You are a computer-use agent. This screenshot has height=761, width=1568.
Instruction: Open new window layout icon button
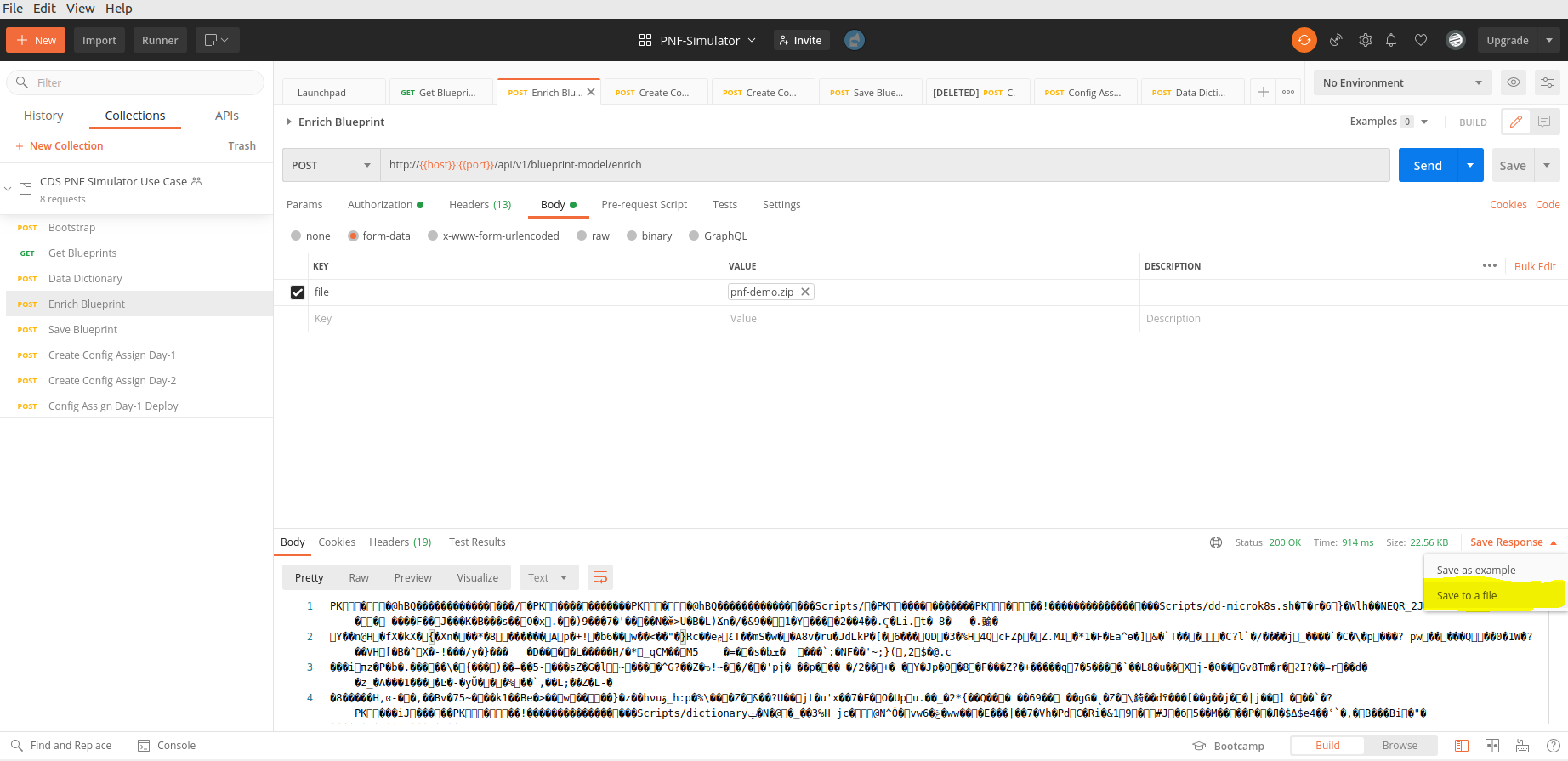(218, 40)
